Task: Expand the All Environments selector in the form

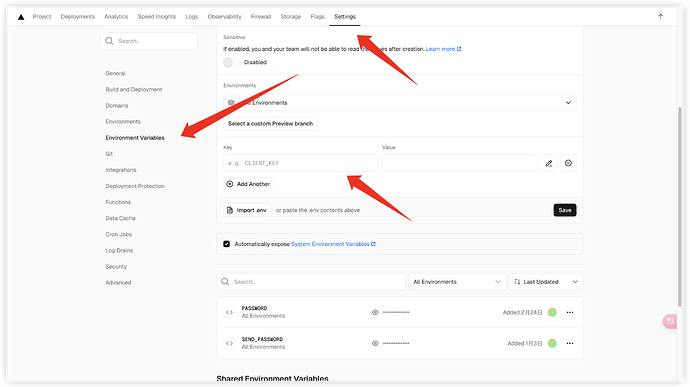Action: (x=400, y=103)
